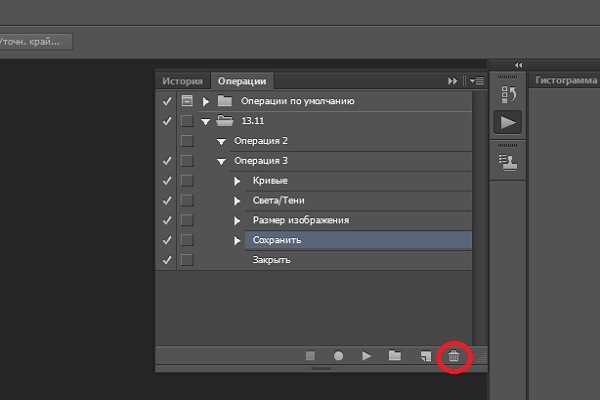Play the selected action with the bottom play icon
Viewport: 600px width, 400px height.
[367, 355]
